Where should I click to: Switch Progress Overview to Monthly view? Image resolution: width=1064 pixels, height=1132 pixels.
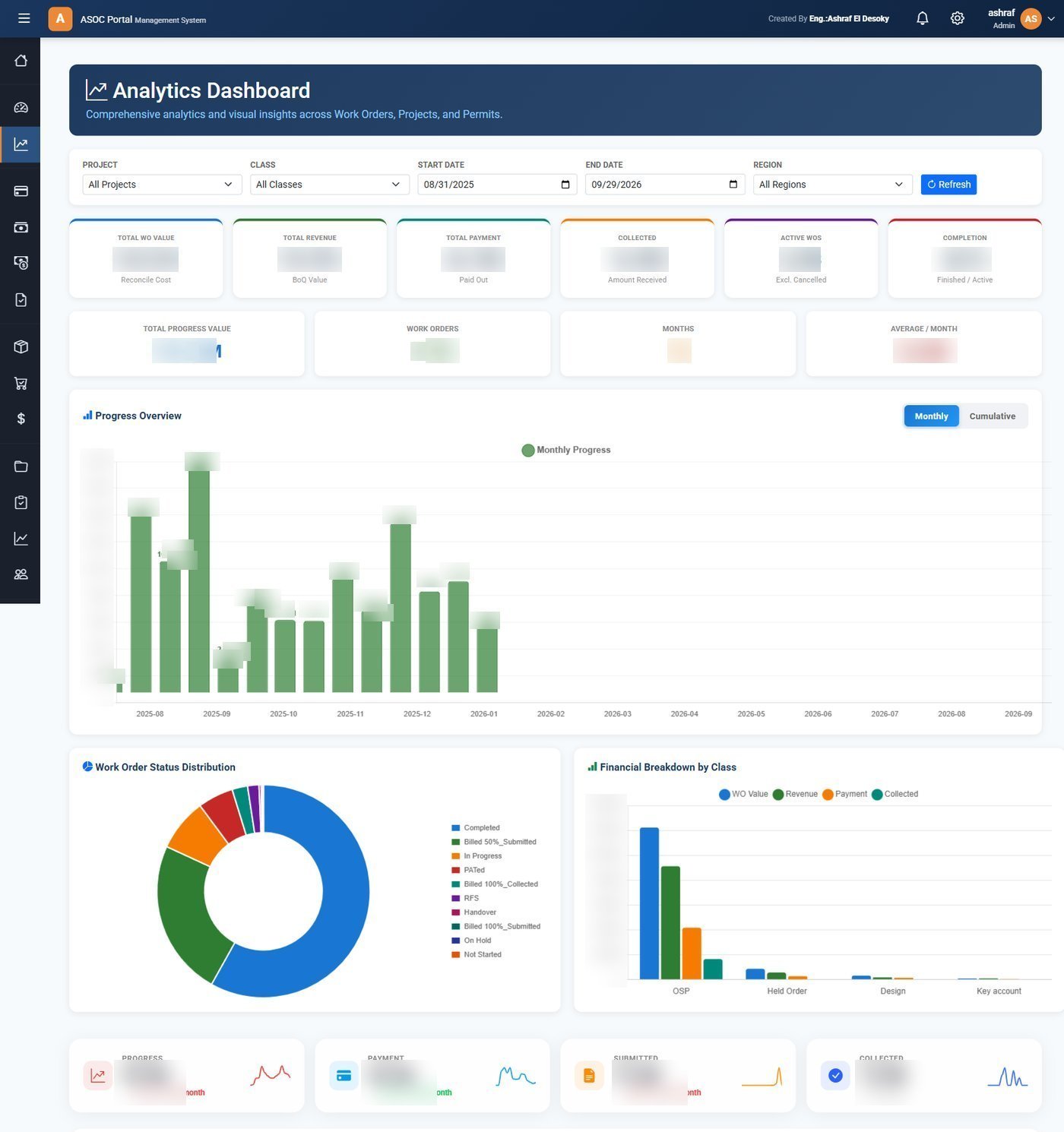pos(931,416)
